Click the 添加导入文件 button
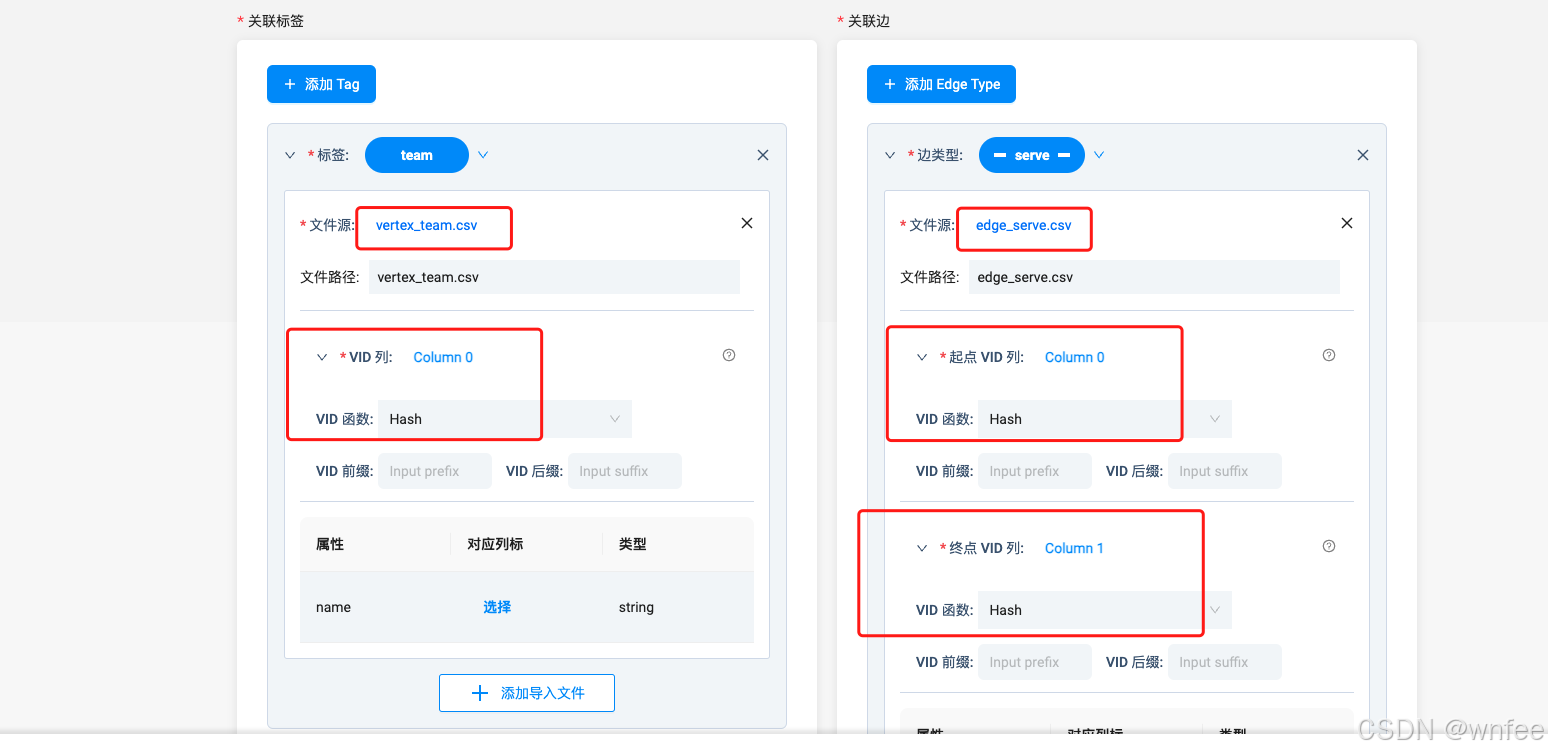This screenshot has width=1548, height=756. (527, 693)
